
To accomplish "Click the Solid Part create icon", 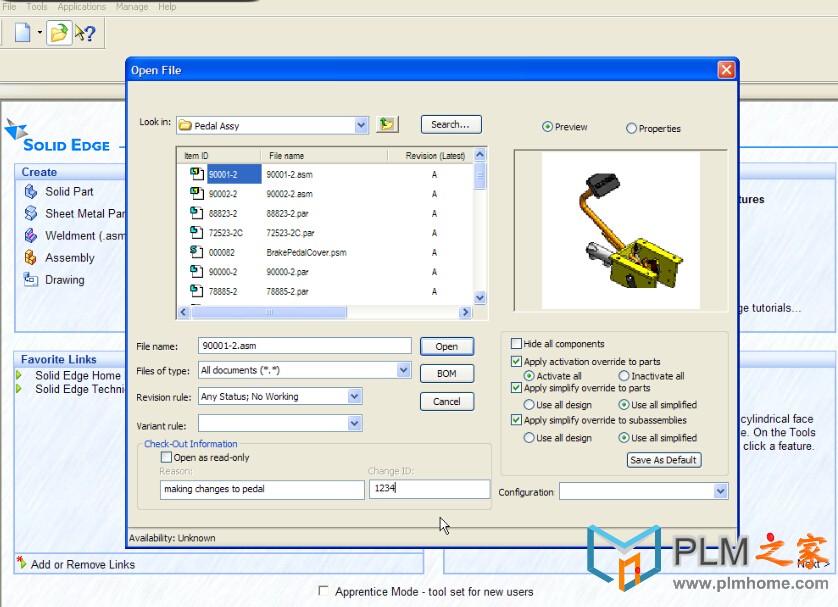I will pos(31,191).
